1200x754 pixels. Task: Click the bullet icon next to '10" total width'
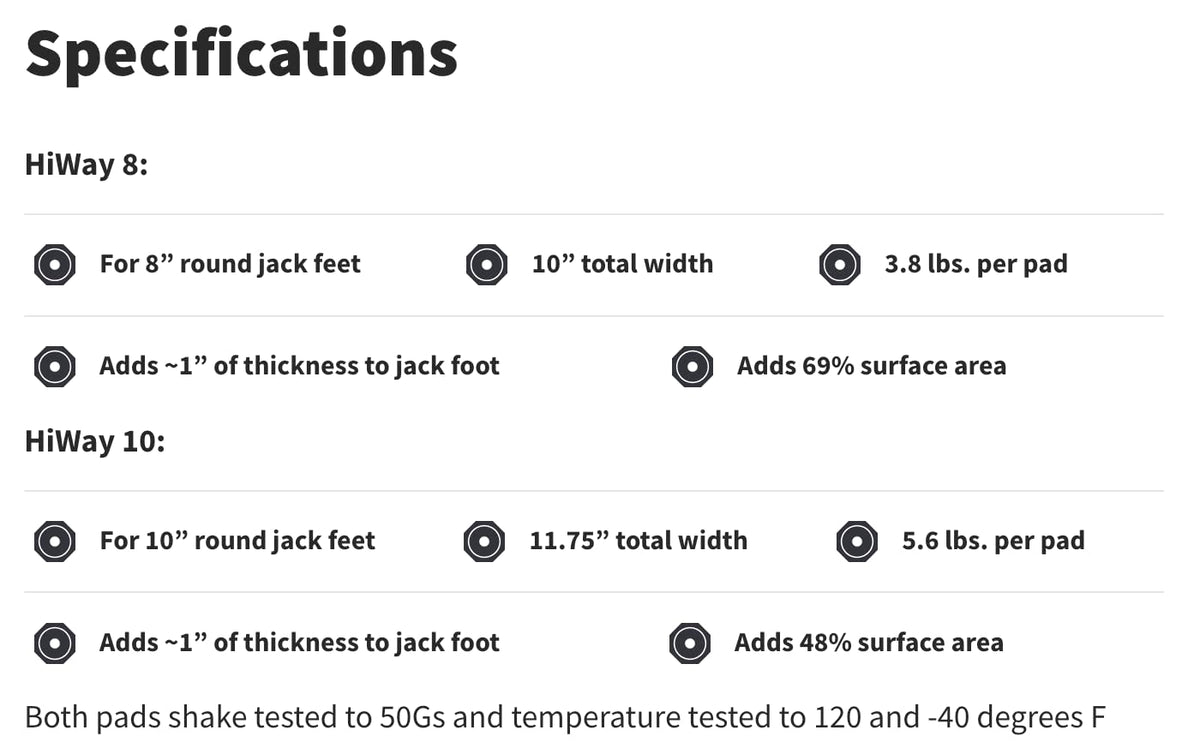click(x=486, y=265)
